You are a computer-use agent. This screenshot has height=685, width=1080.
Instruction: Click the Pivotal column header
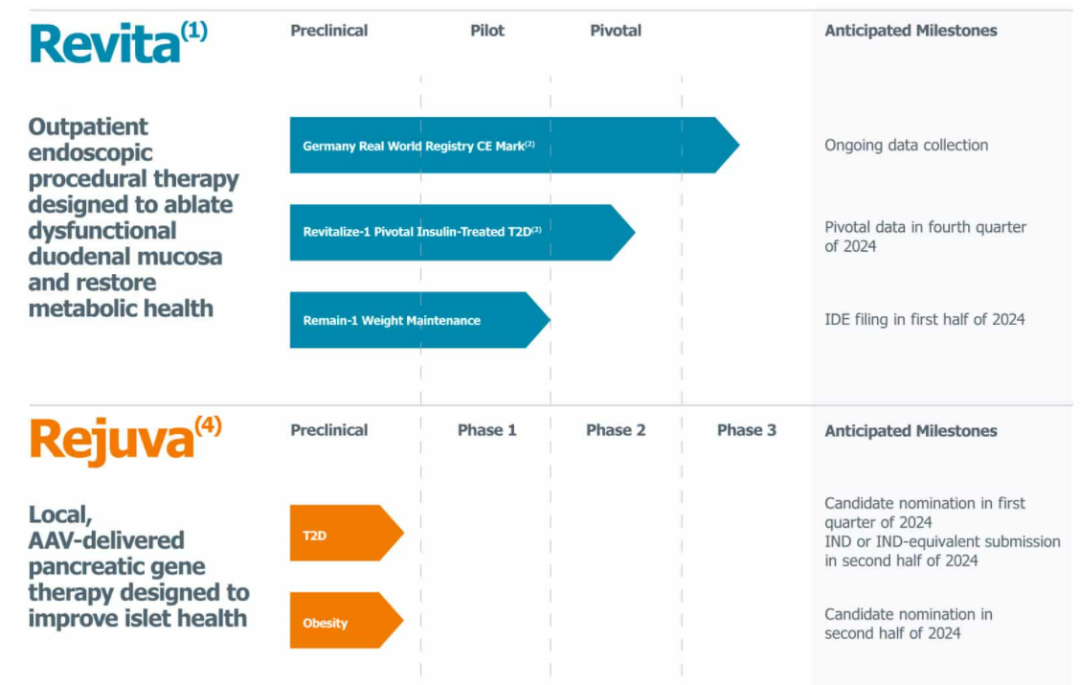615,31
